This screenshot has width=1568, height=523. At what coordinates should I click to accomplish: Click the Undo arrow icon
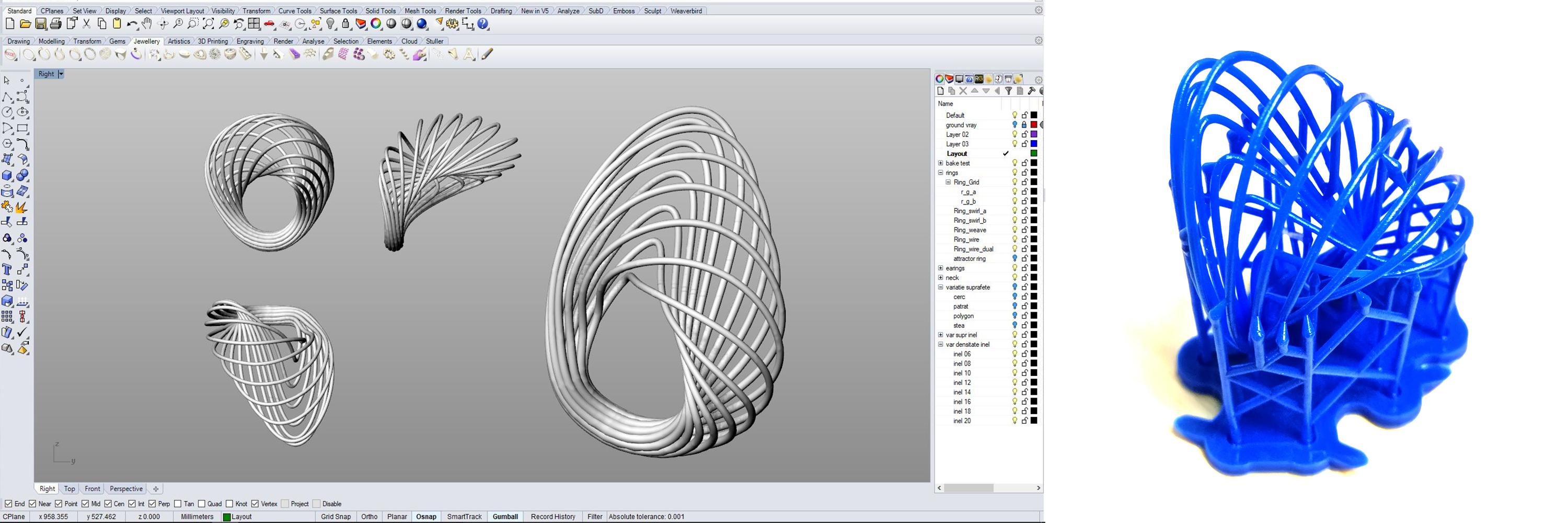coord(132,24)
